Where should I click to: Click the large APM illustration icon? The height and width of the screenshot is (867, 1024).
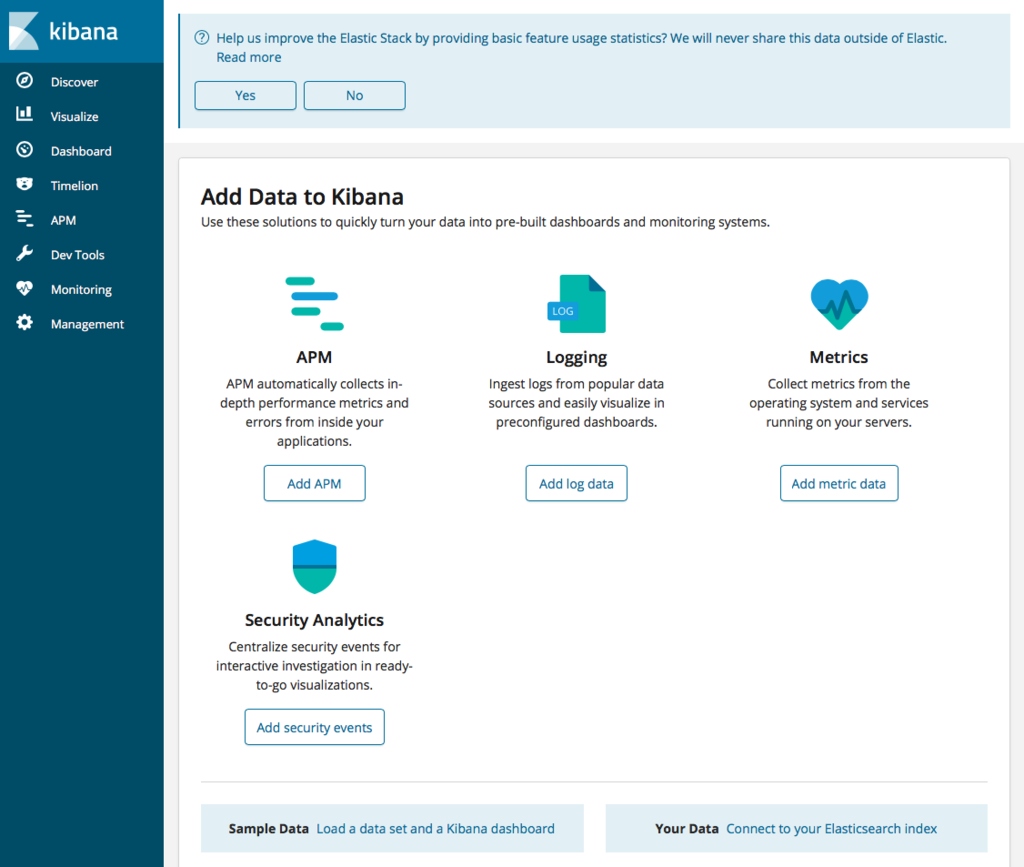[x=314, y=304]
